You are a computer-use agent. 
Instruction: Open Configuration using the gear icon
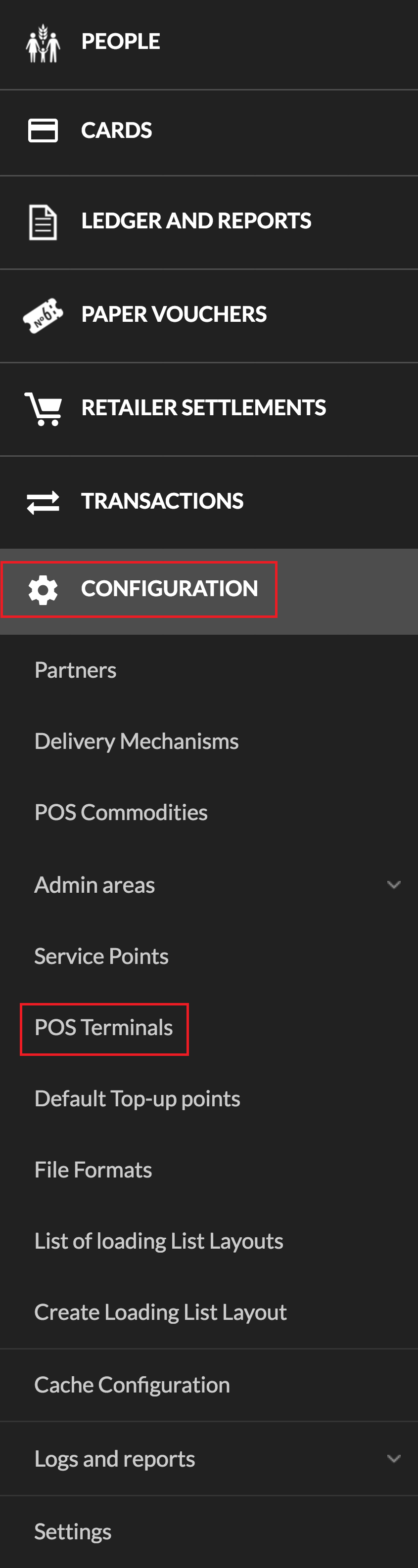[42, 589]
